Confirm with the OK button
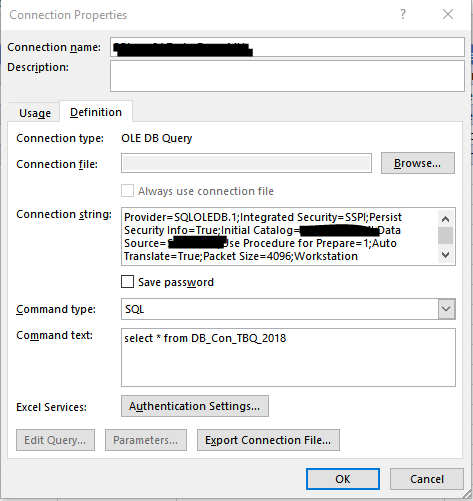The image size is (473, 501). [343, 479]
